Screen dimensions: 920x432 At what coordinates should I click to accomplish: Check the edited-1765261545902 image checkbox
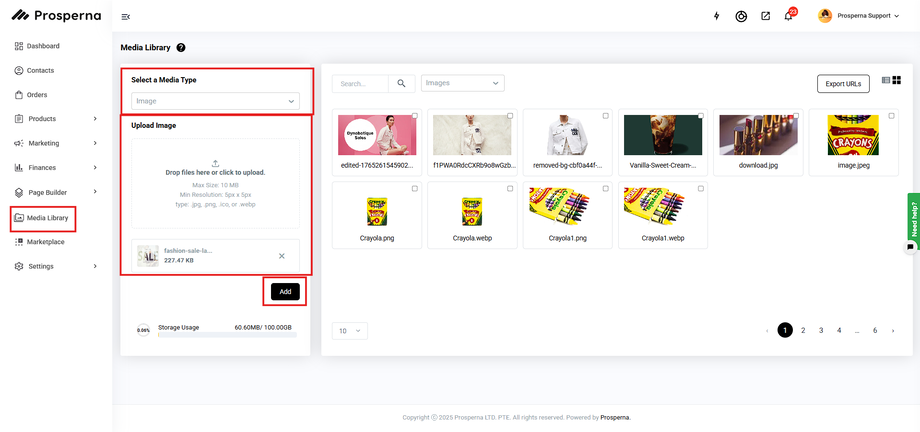tap(414, 116)
